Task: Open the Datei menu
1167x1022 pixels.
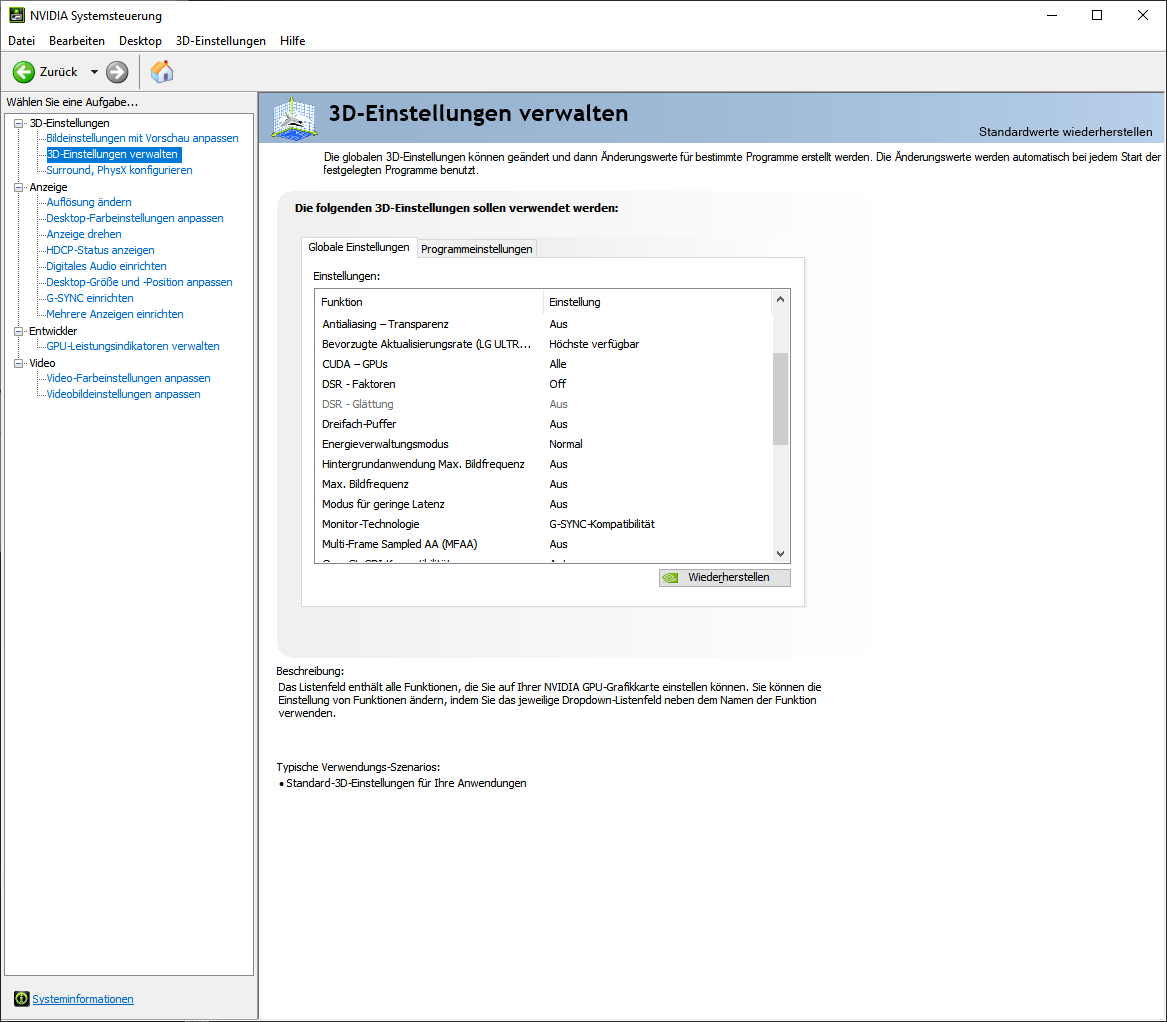Action: 22,41
